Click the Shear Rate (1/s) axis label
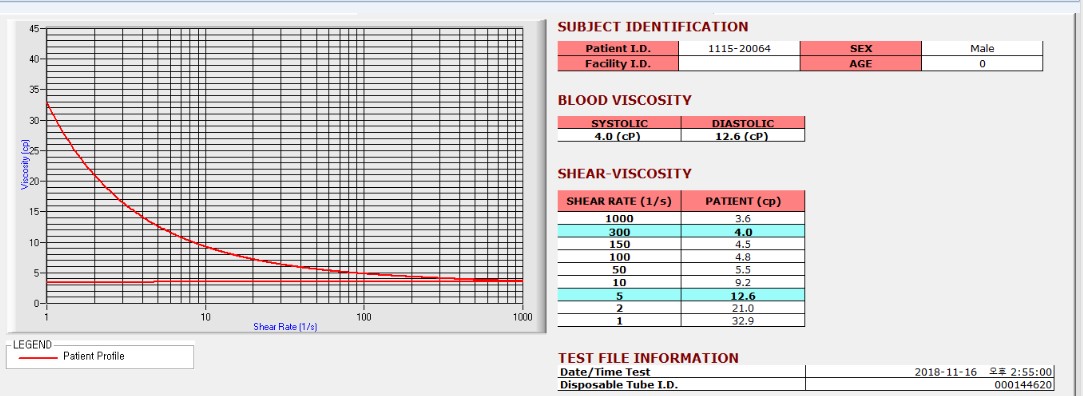The image size is (1083, 396). click(x=285, y=327)
